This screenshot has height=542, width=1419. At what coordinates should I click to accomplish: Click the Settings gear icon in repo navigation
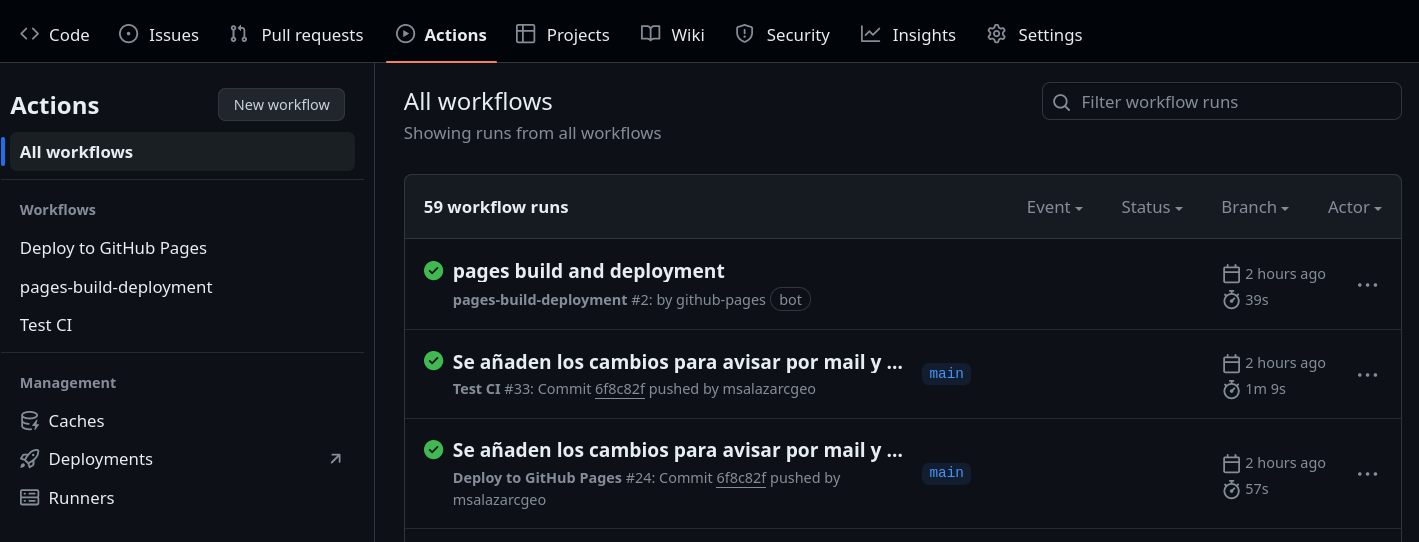coord(996,34)
